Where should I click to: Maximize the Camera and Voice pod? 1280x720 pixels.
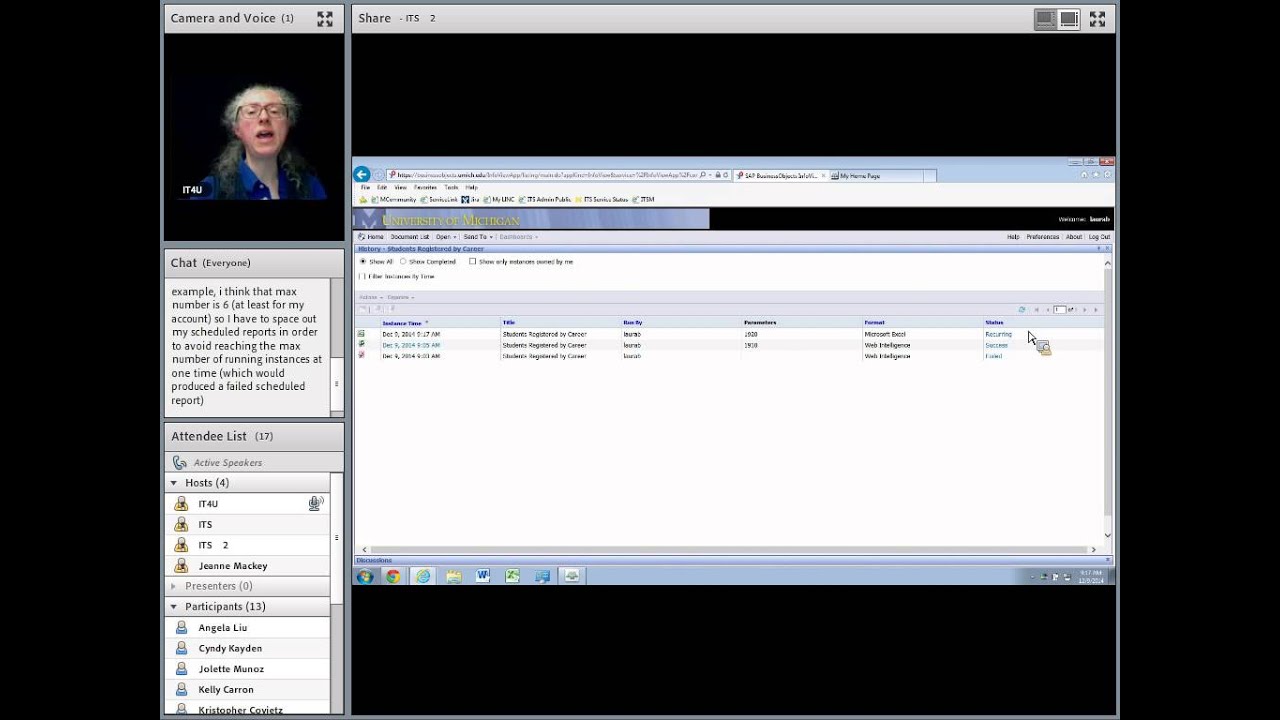pyautogui.click(x=325, y=18)
